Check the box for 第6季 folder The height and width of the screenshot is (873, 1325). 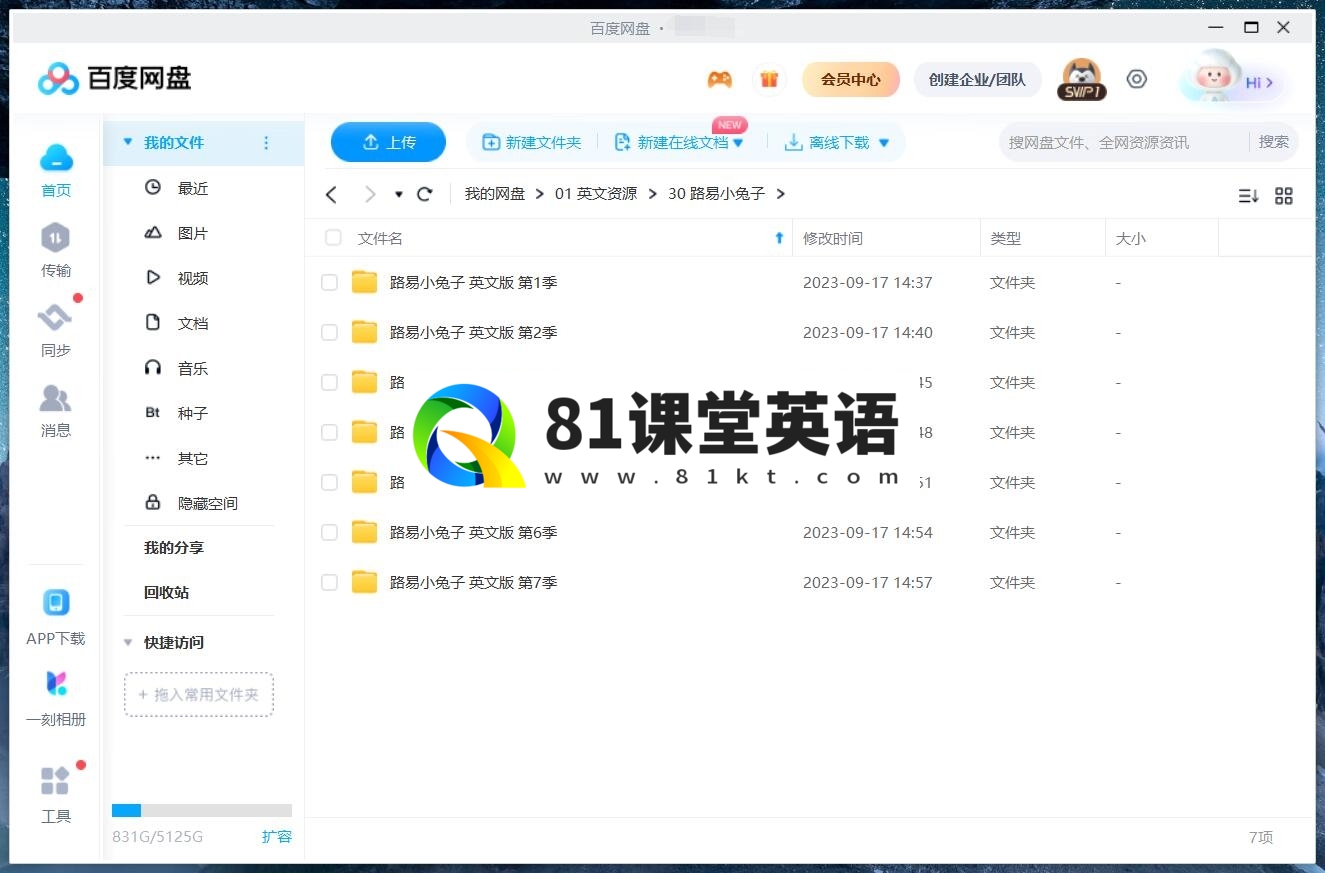[329, 533]
